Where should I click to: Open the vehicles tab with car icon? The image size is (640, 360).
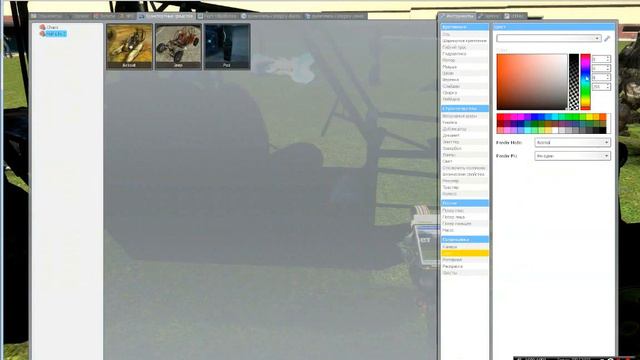tap(166, 16)
